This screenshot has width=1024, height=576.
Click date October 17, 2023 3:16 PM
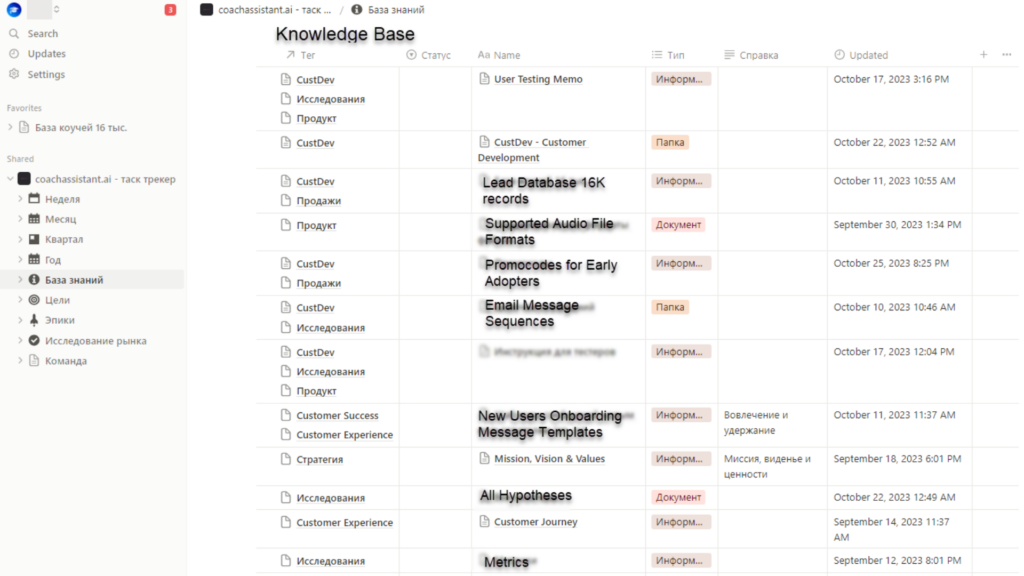(x=891, y=79)
